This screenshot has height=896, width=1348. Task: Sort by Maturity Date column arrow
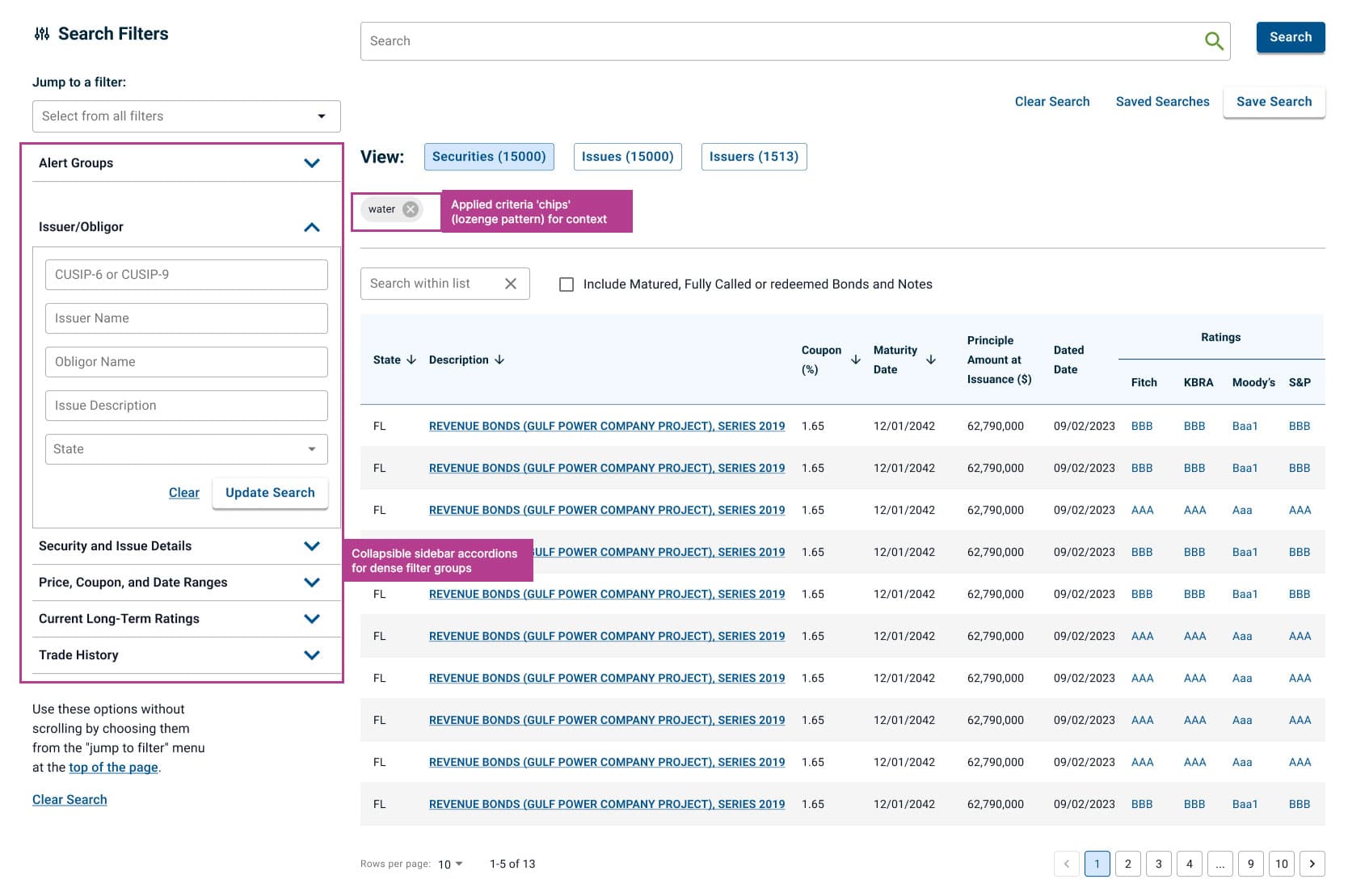[931, 360]
